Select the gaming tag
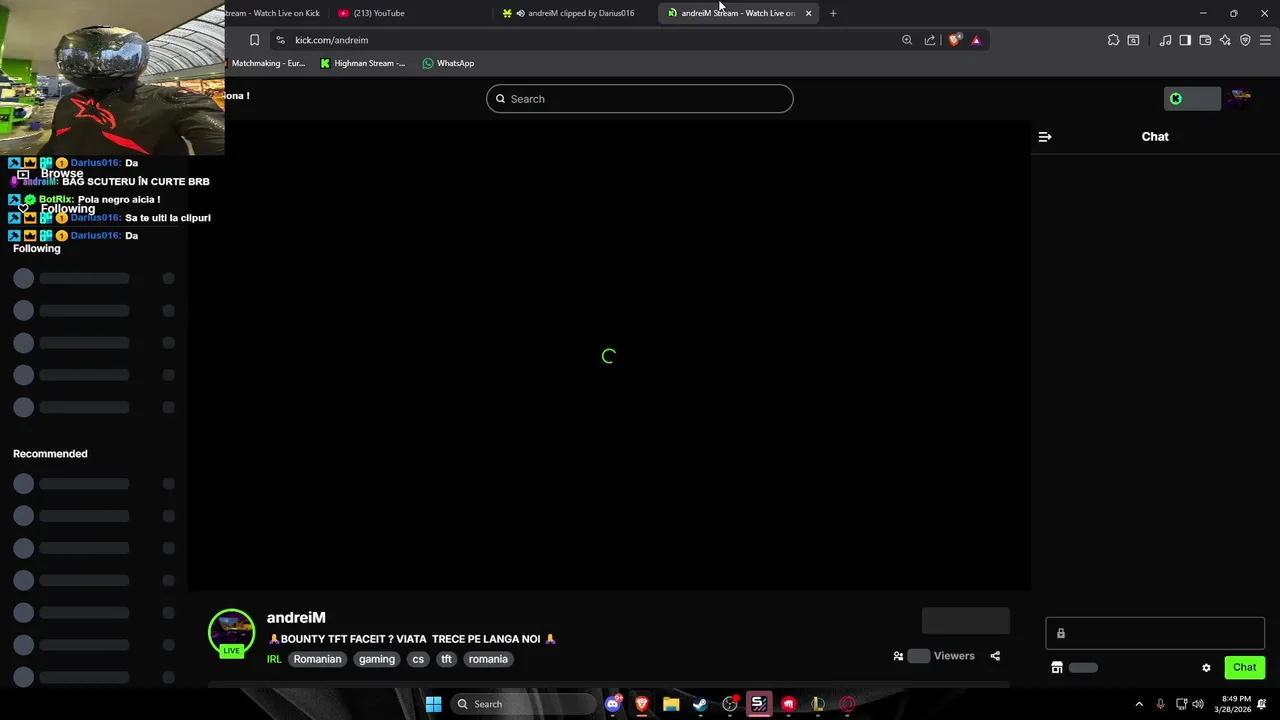Screen dimensions: 1280x720 coord(377,659)
